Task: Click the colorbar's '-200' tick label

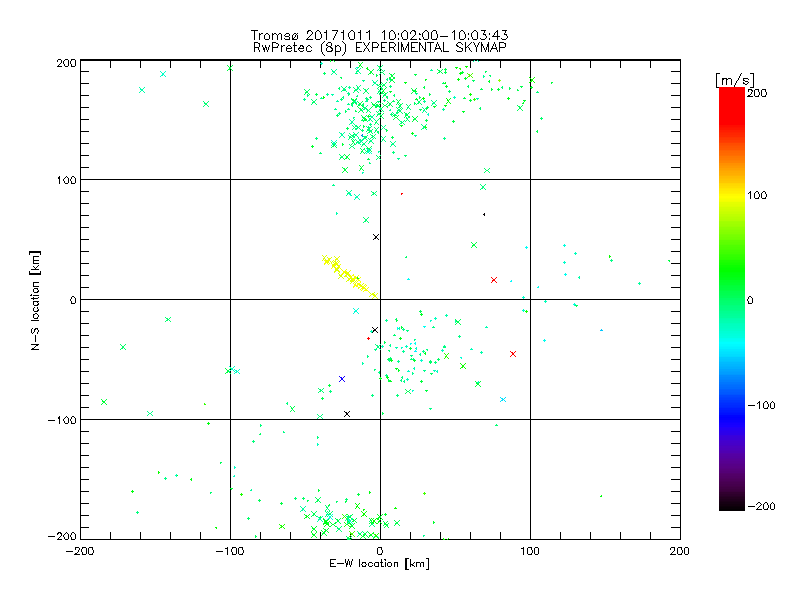Action: pos(761,506)
